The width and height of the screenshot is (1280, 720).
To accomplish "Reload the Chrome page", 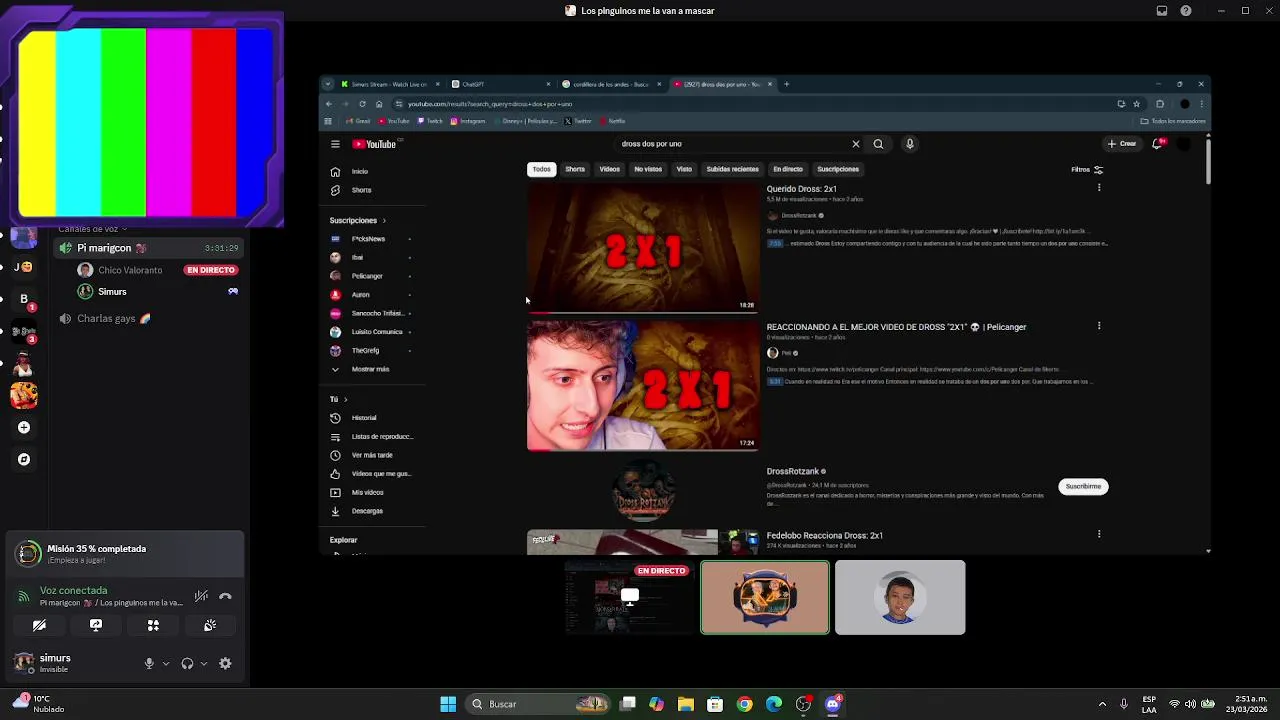I will 362,104.
